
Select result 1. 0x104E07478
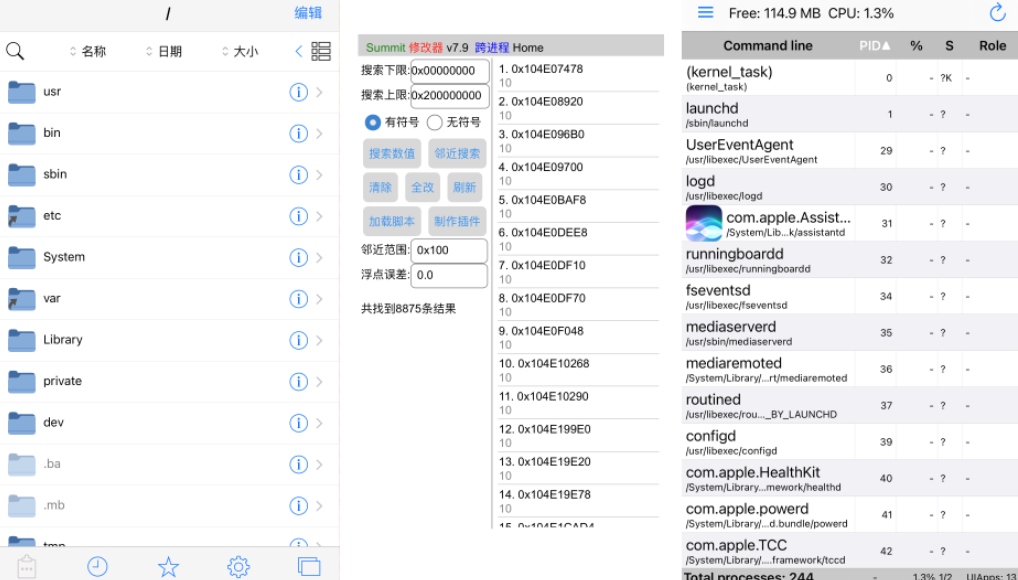pos(578,75)
